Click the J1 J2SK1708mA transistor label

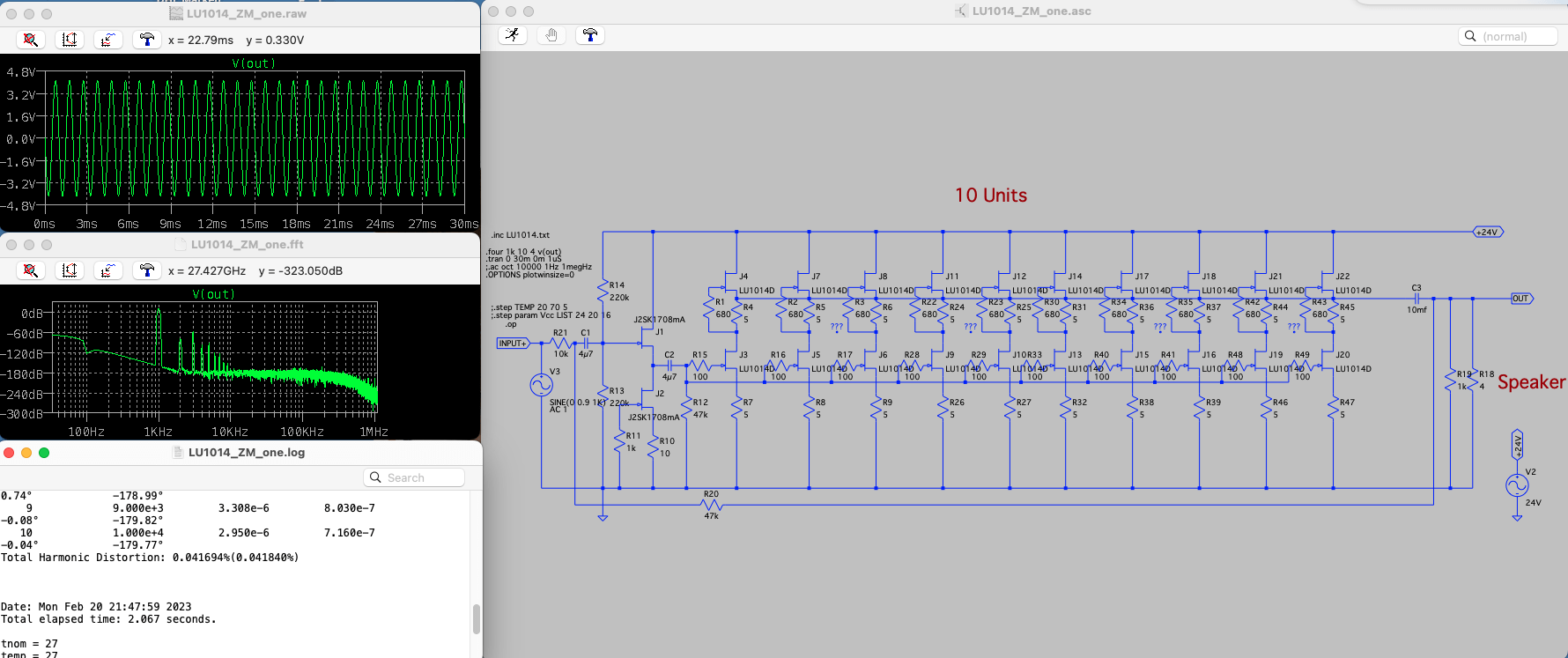pyautogui.click(x=659, y=325)
